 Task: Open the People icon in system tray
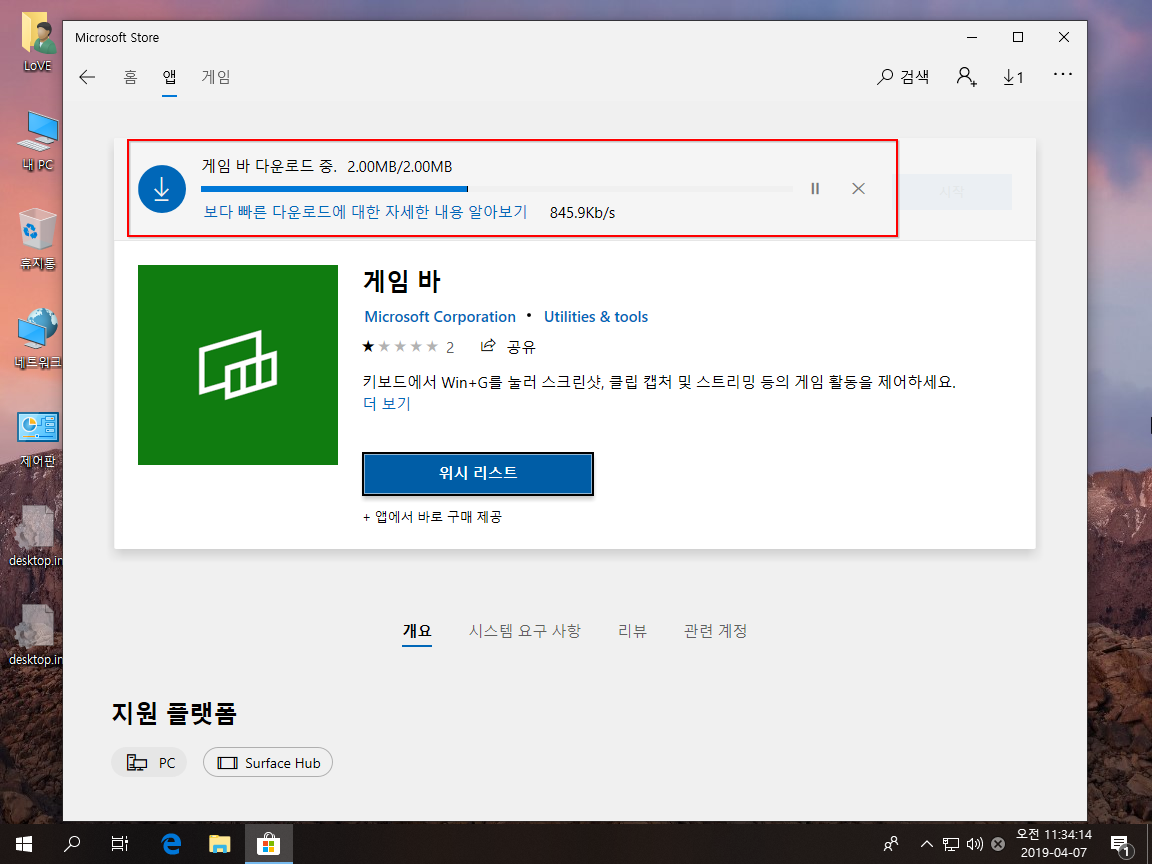point(890,843)
